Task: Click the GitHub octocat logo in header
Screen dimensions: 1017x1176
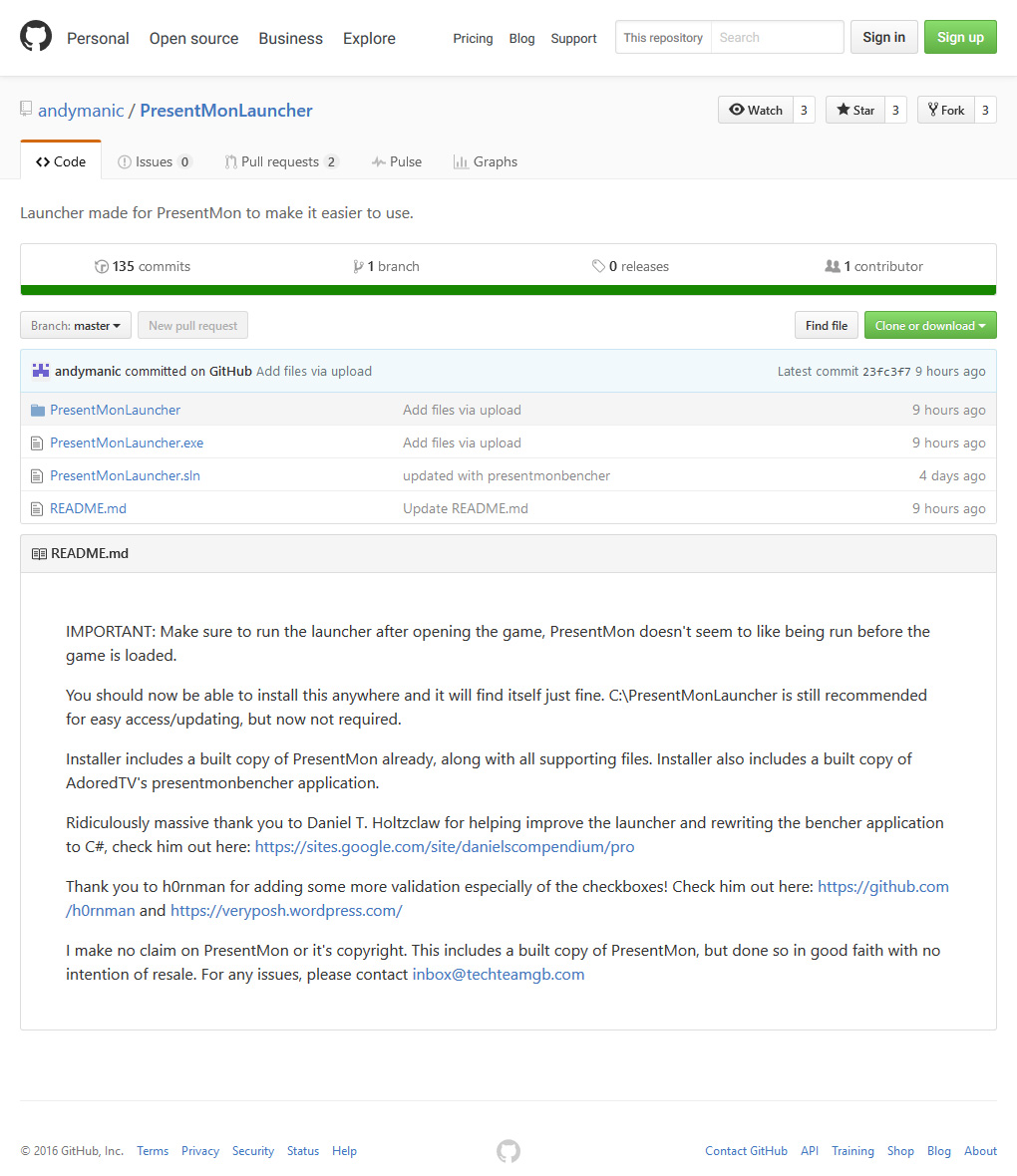Action: 36,37
